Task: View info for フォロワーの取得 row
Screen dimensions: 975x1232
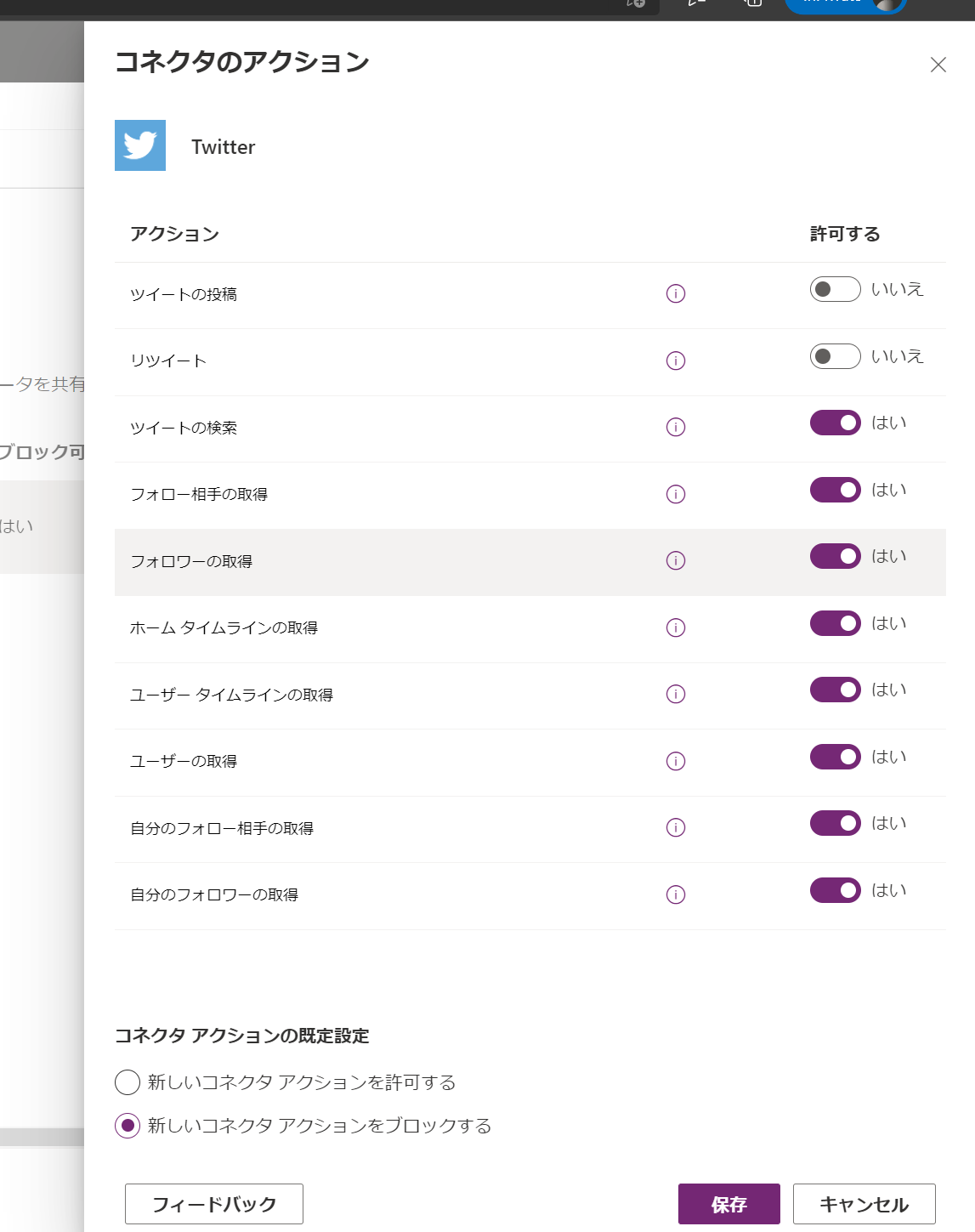Action: (676, 560)
